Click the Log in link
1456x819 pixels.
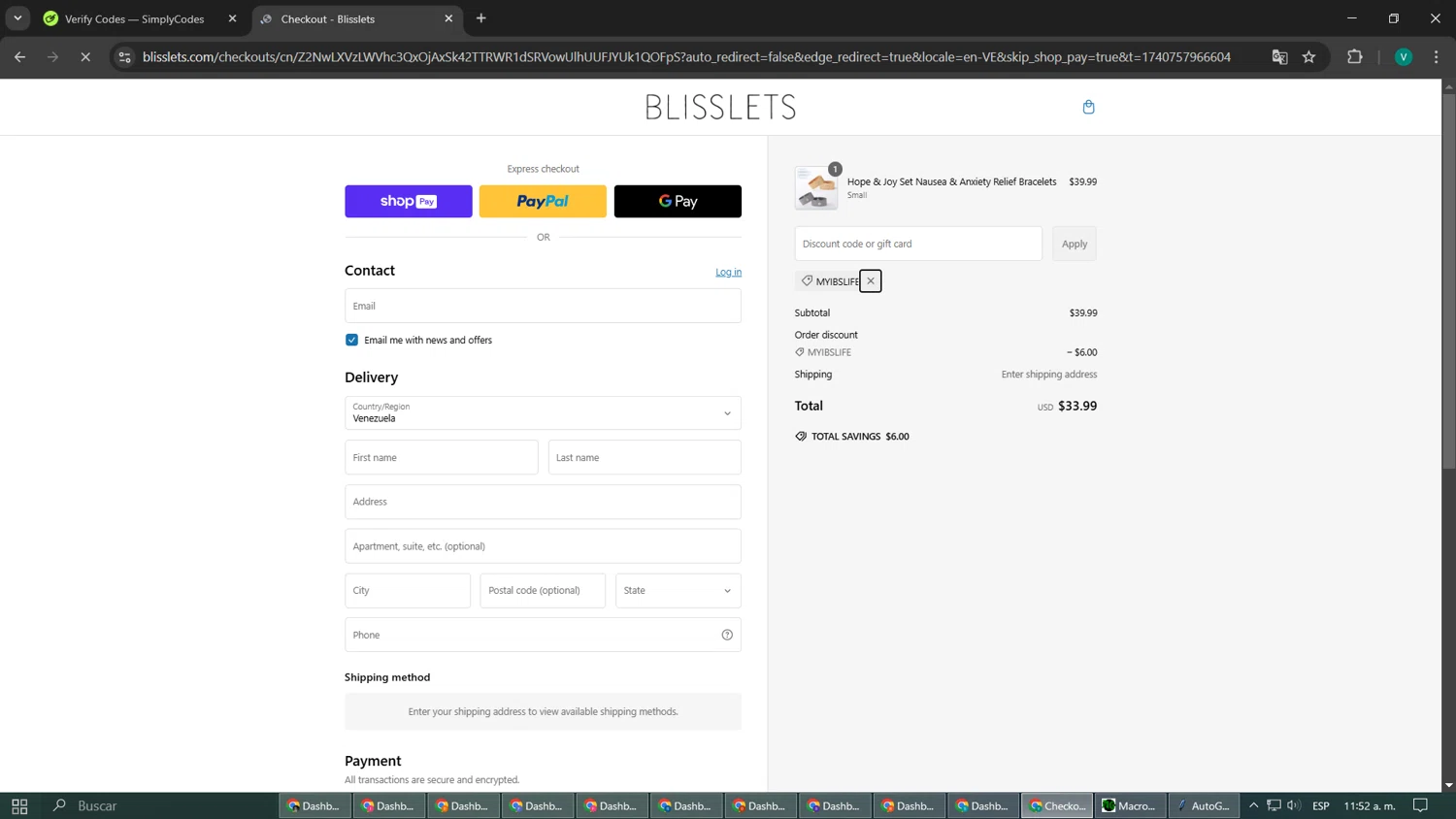(x=728, y=272)
